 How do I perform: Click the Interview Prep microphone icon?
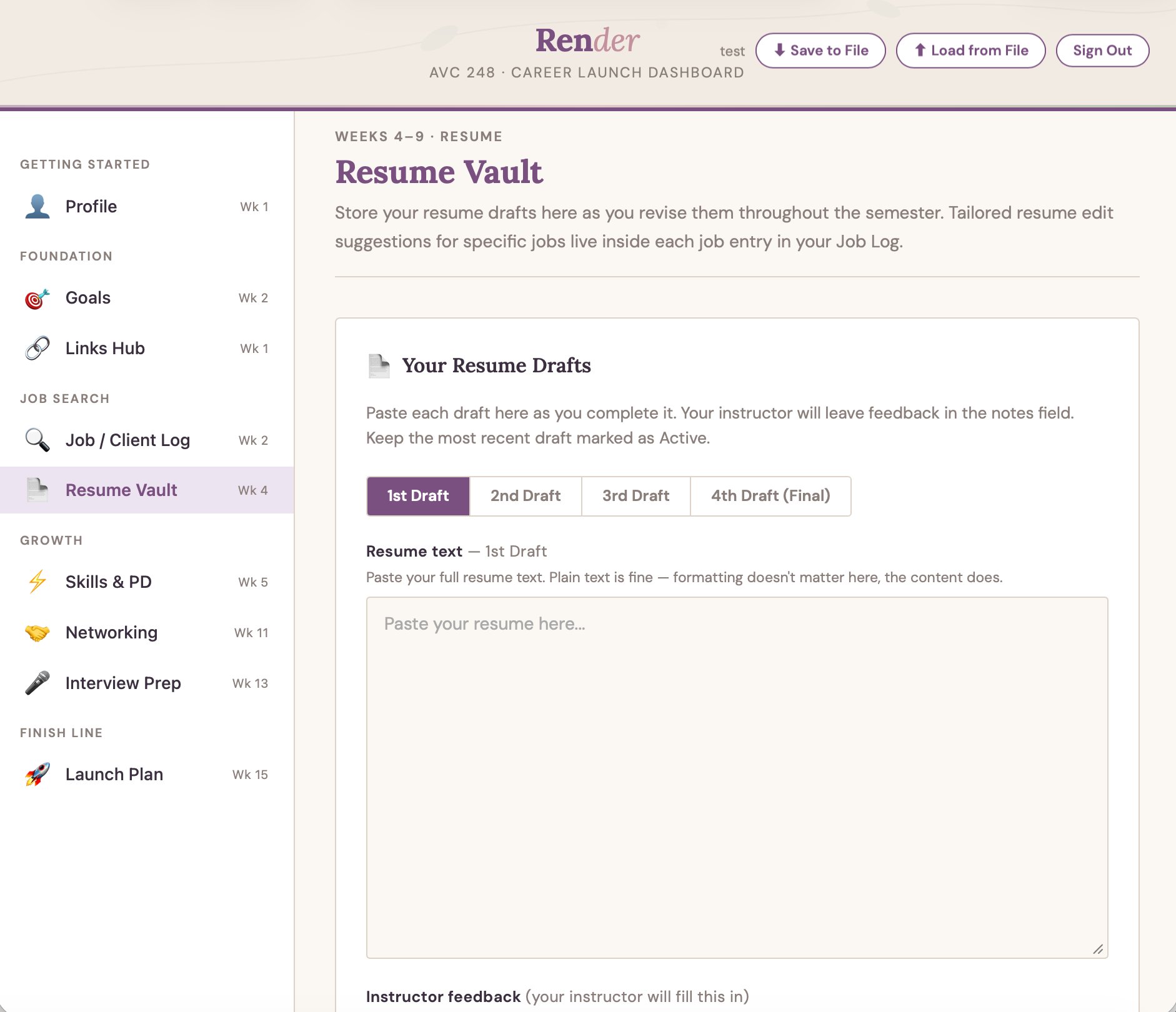tap(37, 683)
